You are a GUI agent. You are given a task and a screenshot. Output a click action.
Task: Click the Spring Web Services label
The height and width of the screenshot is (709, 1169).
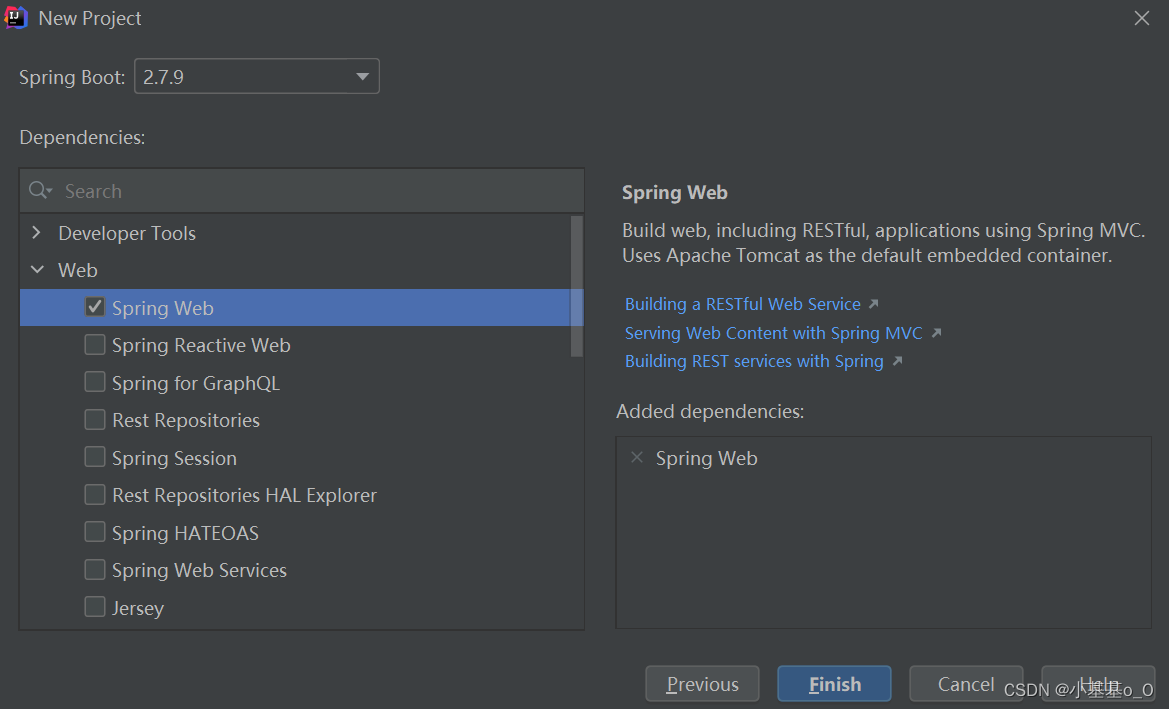coord(199,570)
